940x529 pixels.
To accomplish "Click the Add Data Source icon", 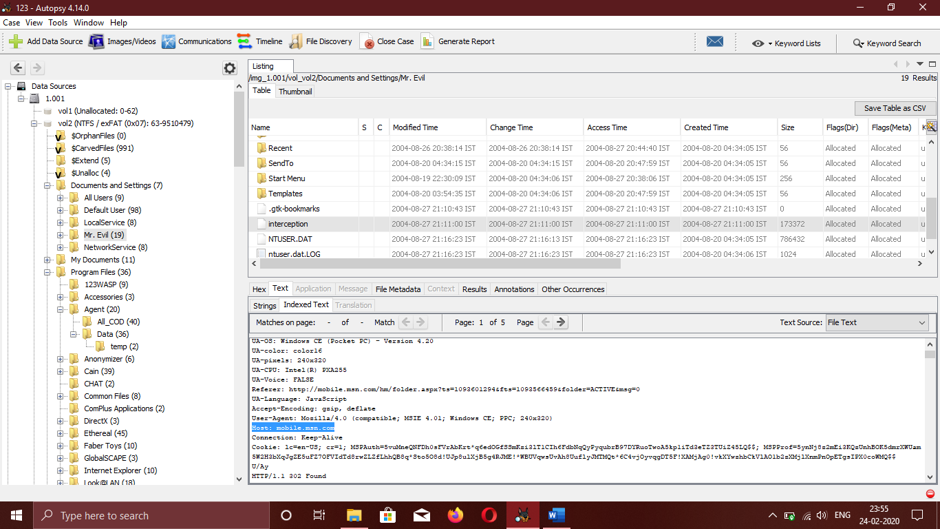I will click(x=16, y=42).
